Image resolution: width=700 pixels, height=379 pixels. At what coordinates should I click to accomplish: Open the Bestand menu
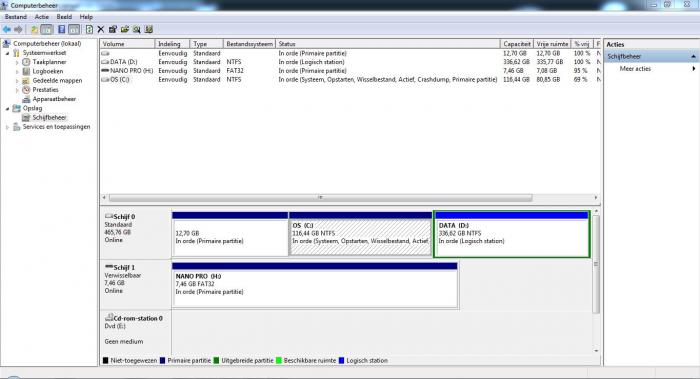(x=16, y=17)
